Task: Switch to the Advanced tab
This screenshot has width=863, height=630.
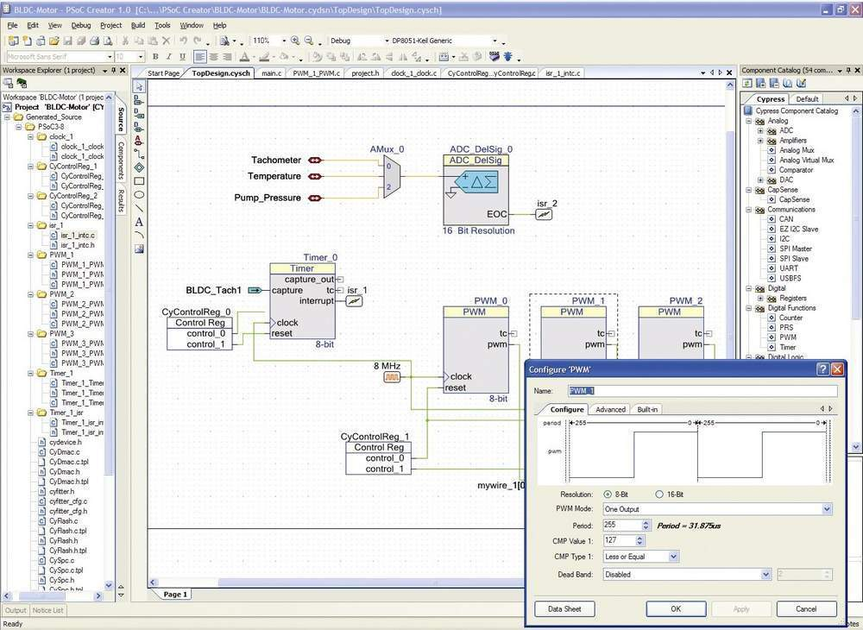Action: tap(609, 409)
